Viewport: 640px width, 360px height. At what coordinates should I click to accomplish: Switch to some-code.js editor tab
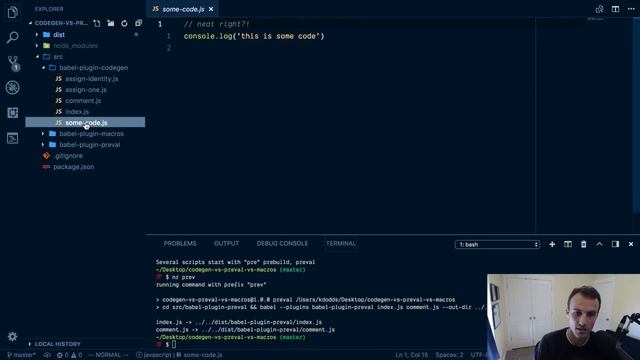(x=182, y=9)
